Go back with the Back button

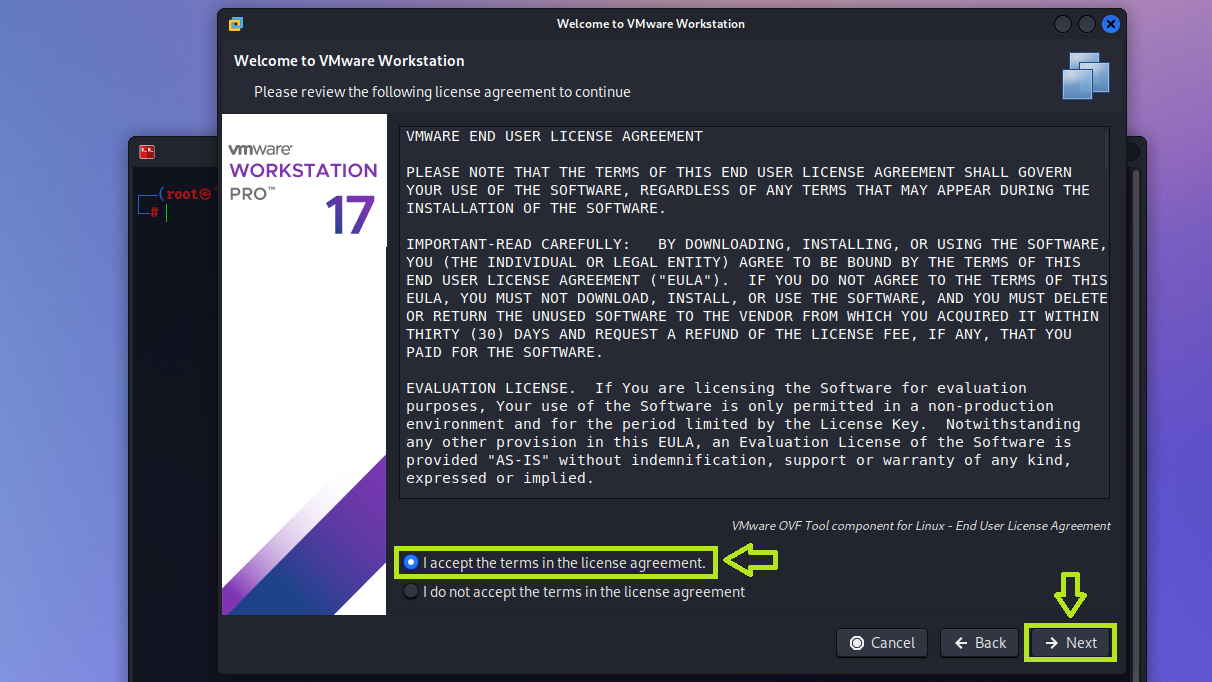[x=979, y=643]
